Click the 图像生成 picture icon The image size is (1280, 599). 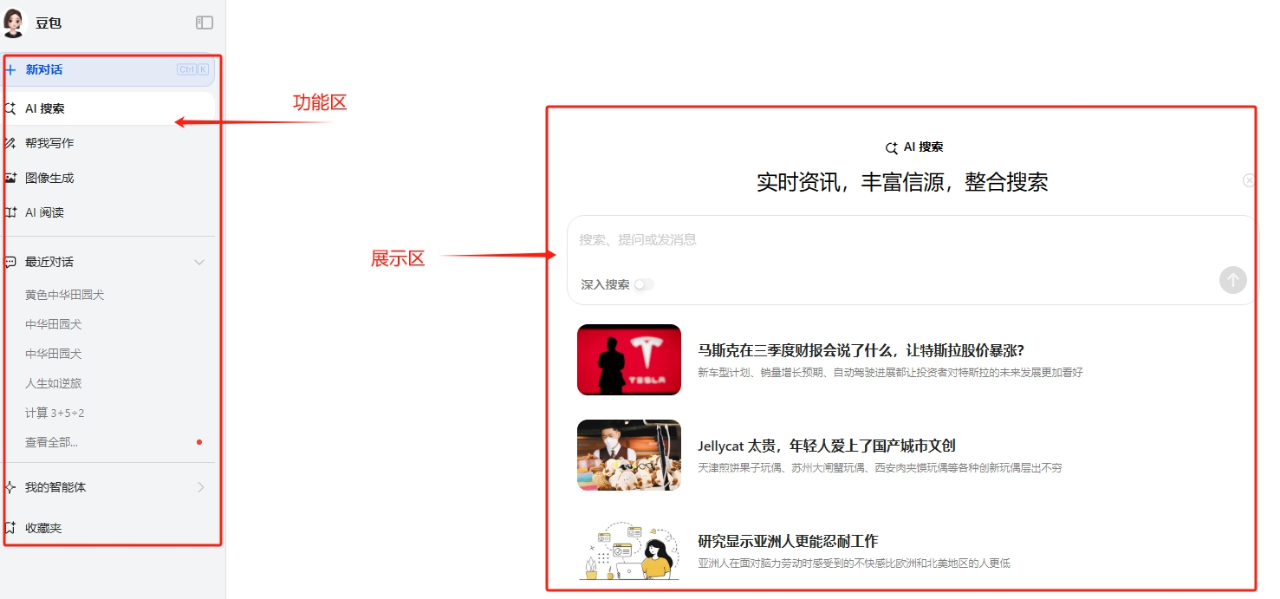tap(11, 178)
